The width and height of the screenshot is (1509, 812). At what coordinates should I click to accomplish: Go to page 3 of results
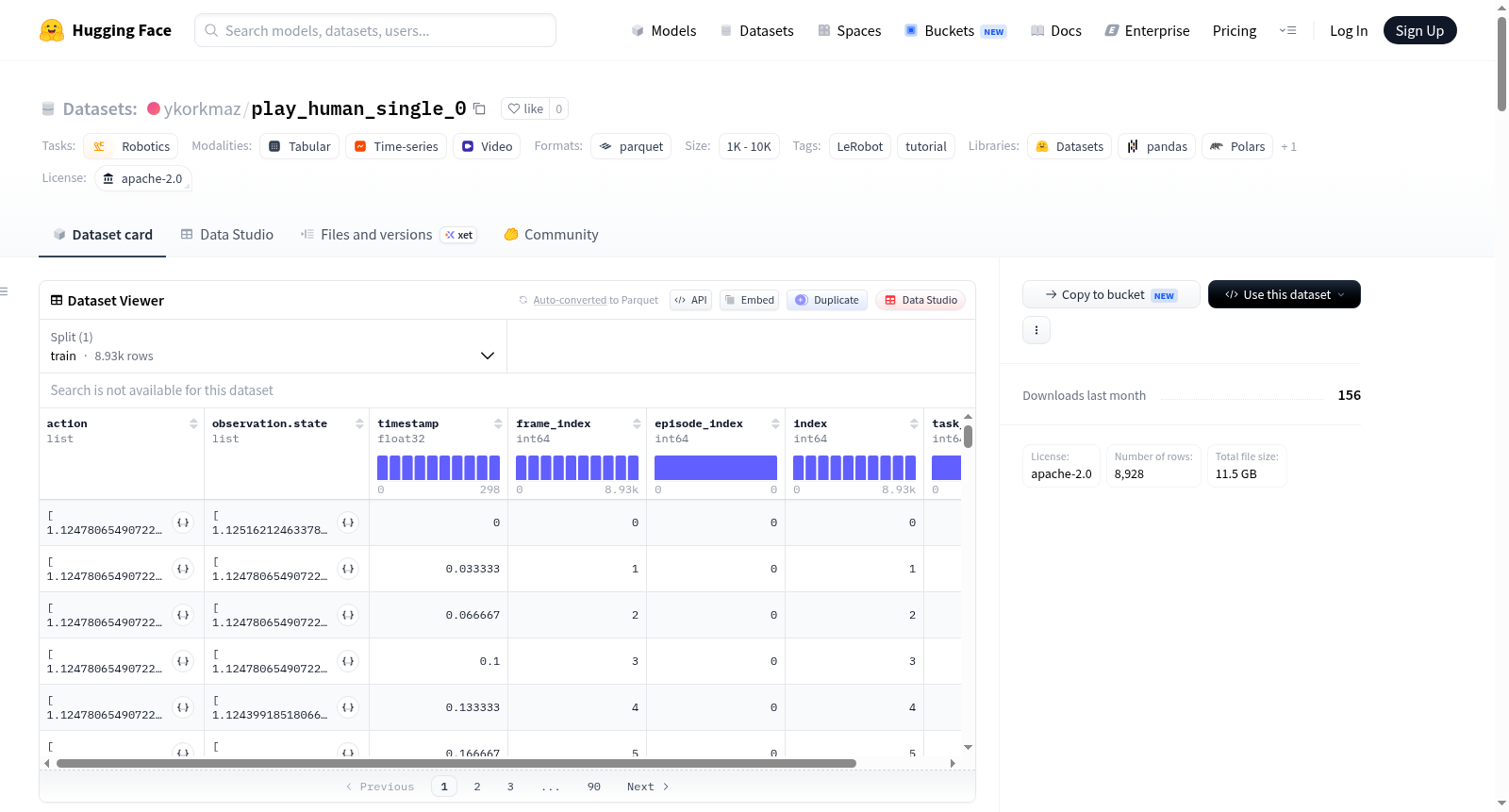[510, 787]
